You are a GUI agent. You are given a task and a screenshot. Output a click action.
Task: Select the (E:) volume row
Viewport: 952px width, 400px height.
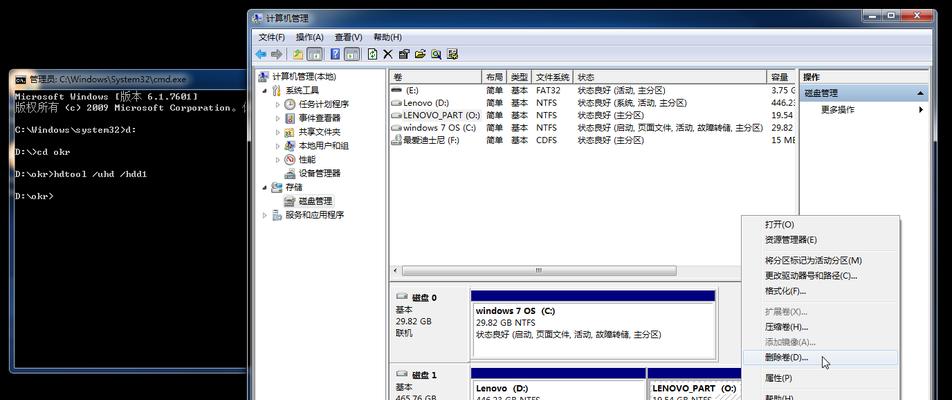tap(592, 90)
